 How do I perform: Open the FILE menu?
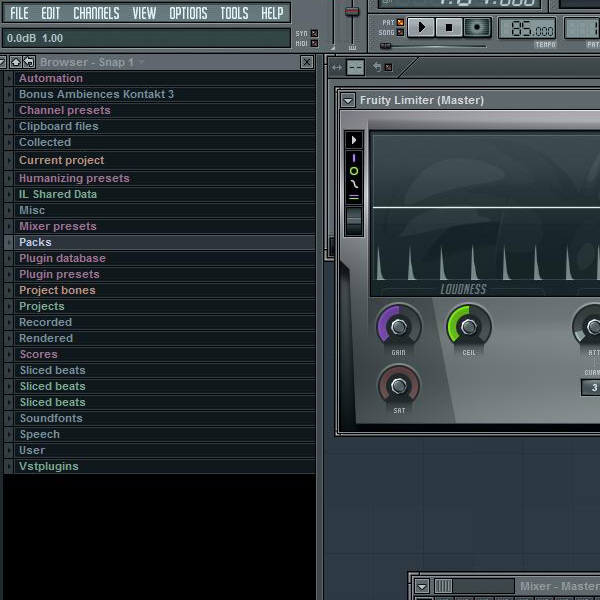[x=19, y=13]
